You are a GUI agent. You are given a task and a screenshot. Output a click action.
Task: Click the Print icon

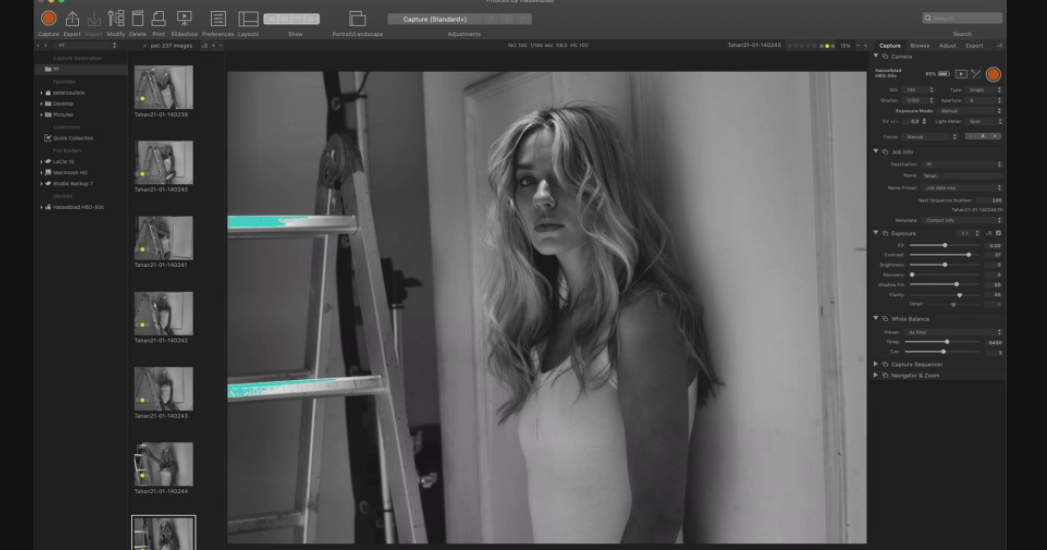coord(158,19)
